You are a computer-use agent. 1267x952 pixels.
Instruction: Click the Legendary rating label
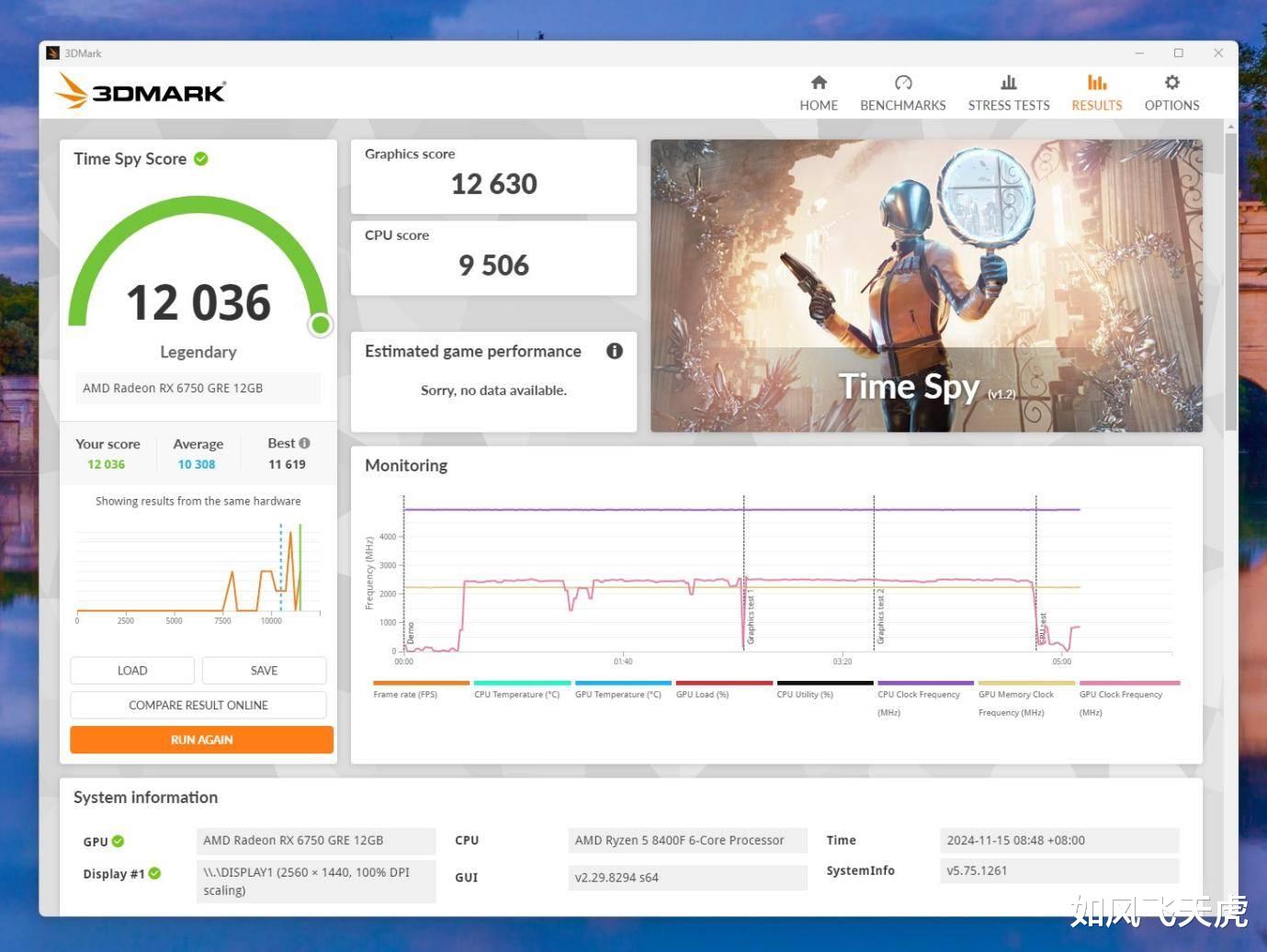click(198, 352)
